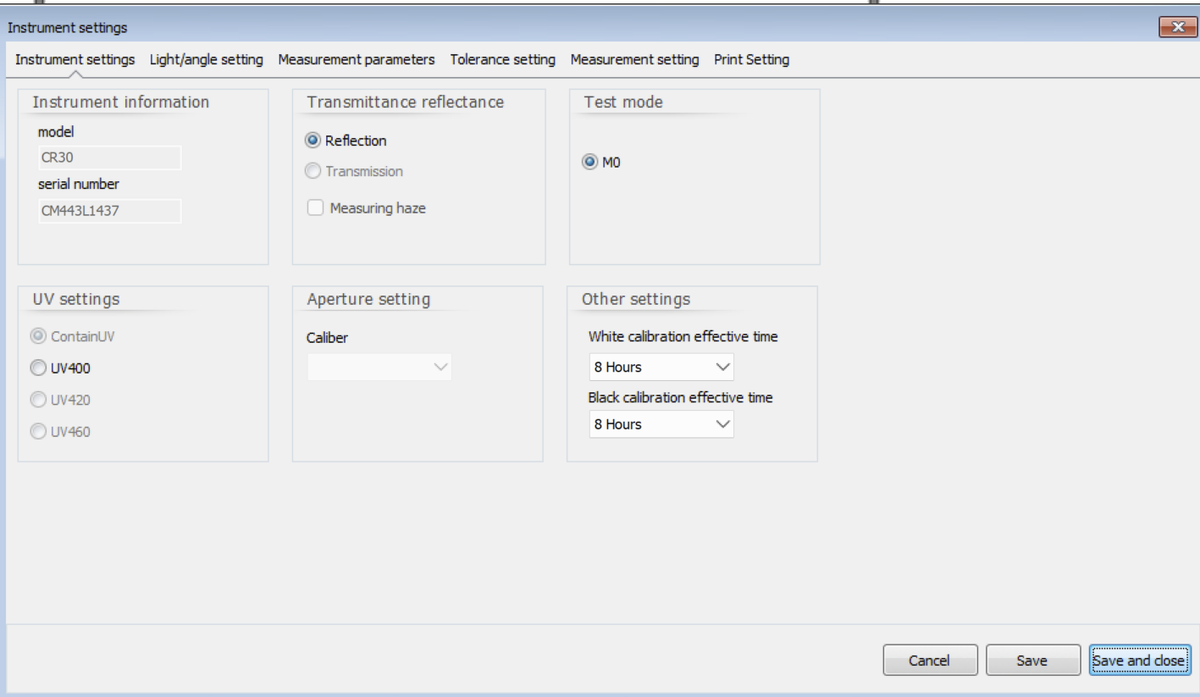
Task: Click the Save button
Action: pyautogui.click(x=1032, y=660)
